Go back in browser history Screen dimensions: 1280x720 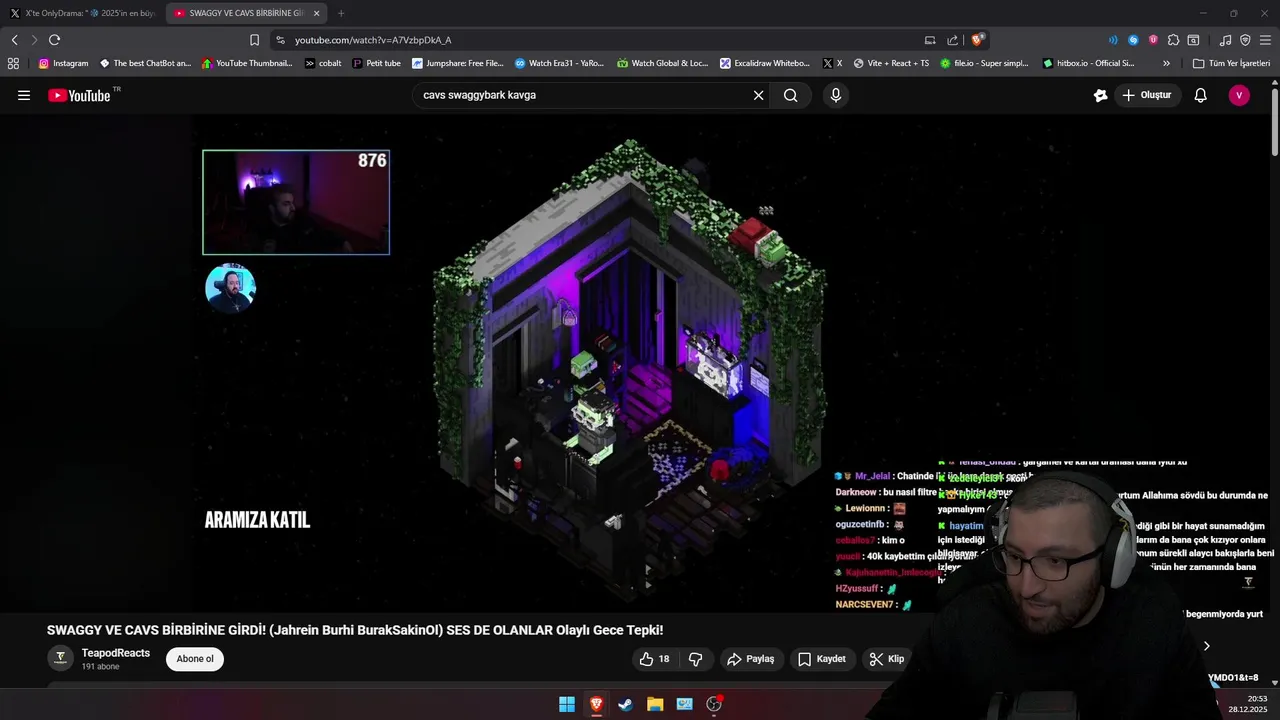[x=14, y=40]
